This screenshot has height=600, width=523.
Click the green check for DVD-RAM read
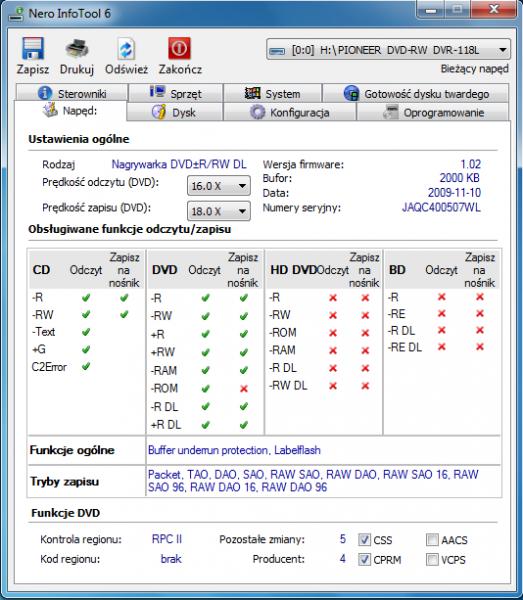click(205, 370)
